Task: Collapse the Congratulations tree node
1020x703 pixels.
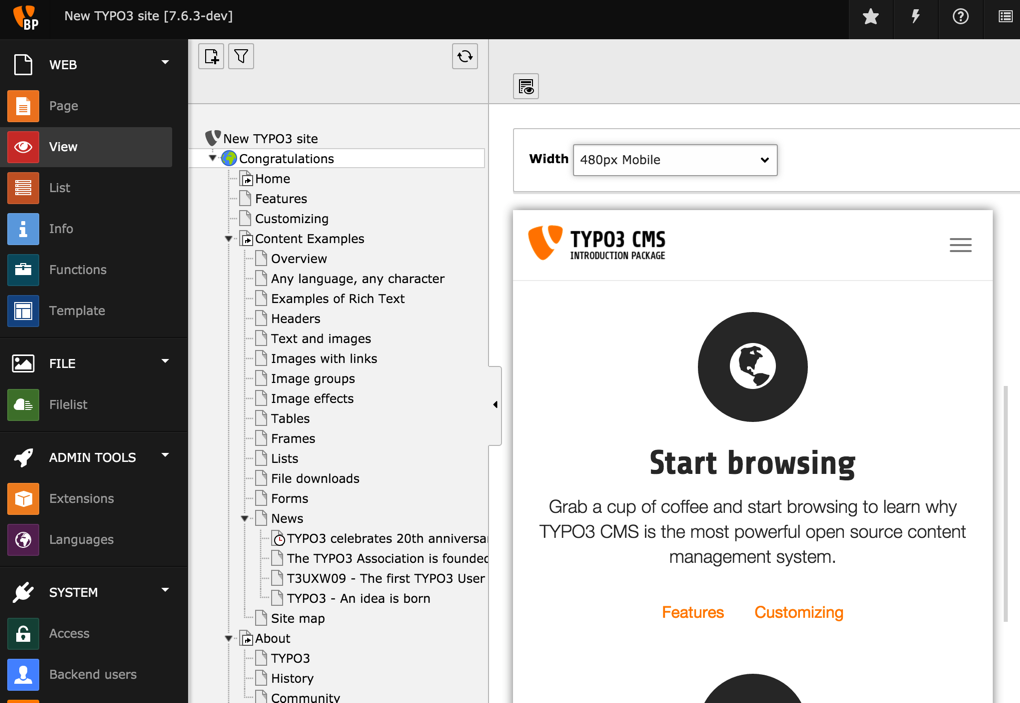Action: (212, 158)
